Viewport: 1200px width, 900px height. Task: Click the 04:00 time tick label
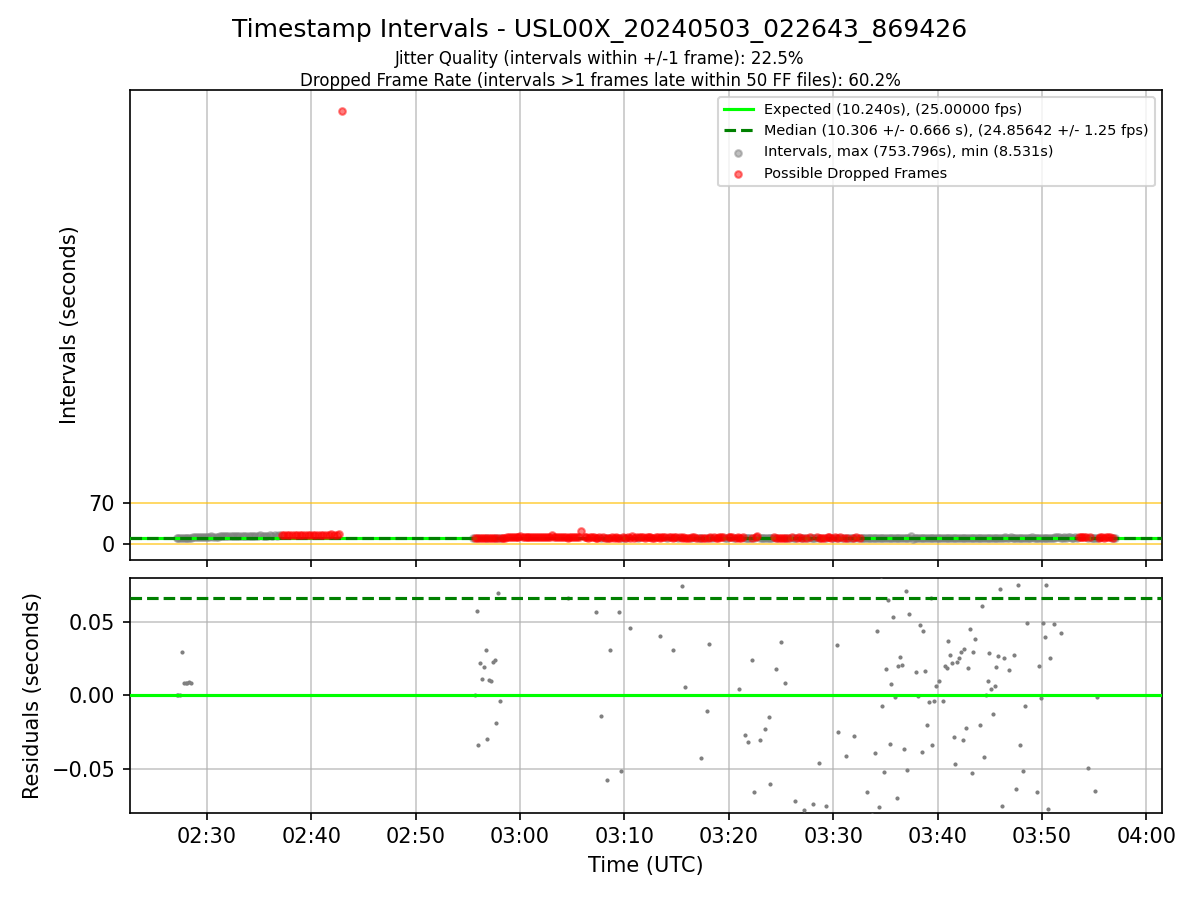(x=1146, y=836)
